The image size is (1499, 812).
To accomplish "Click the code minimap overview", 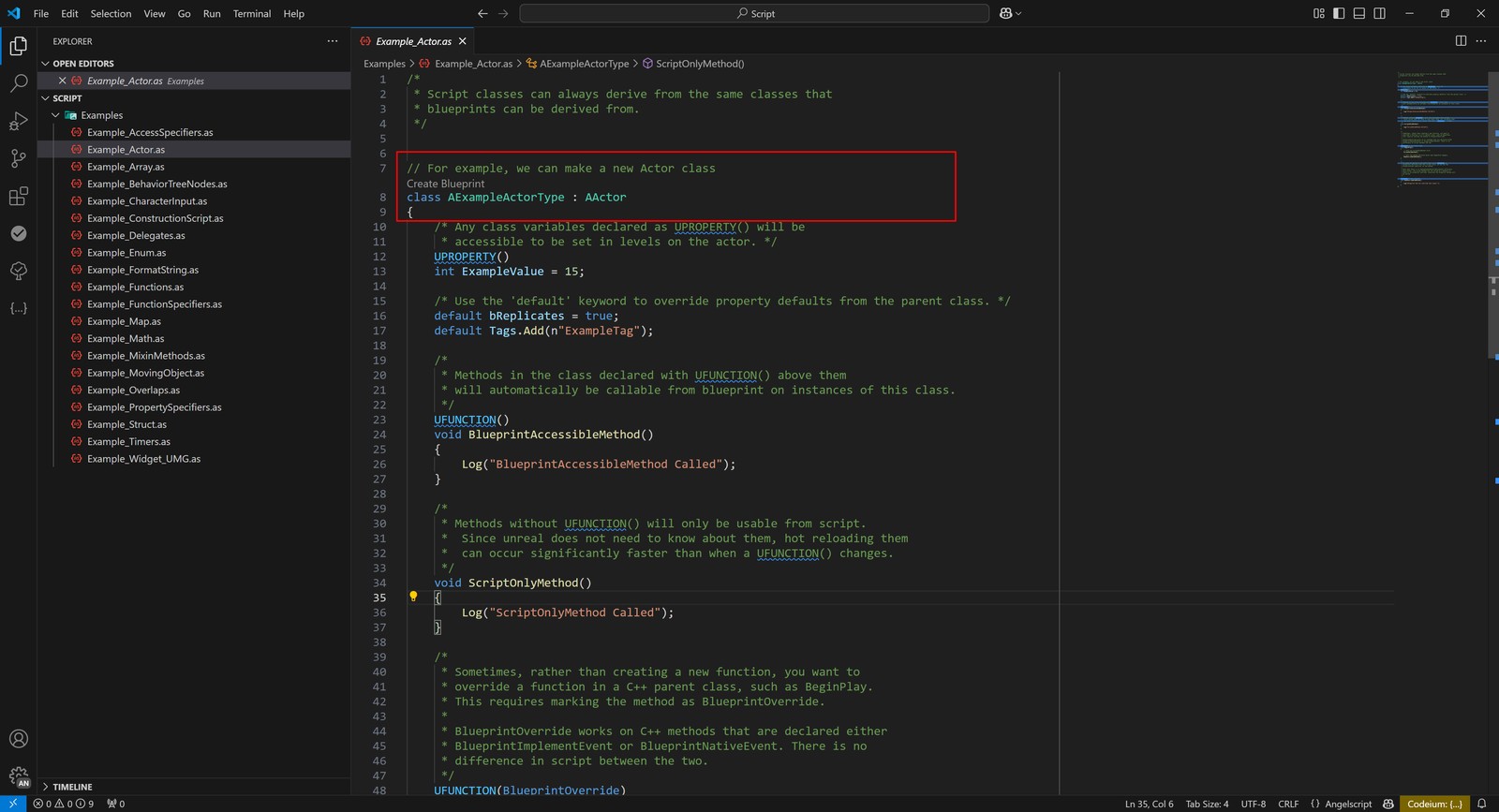I will pos(1442,129).
